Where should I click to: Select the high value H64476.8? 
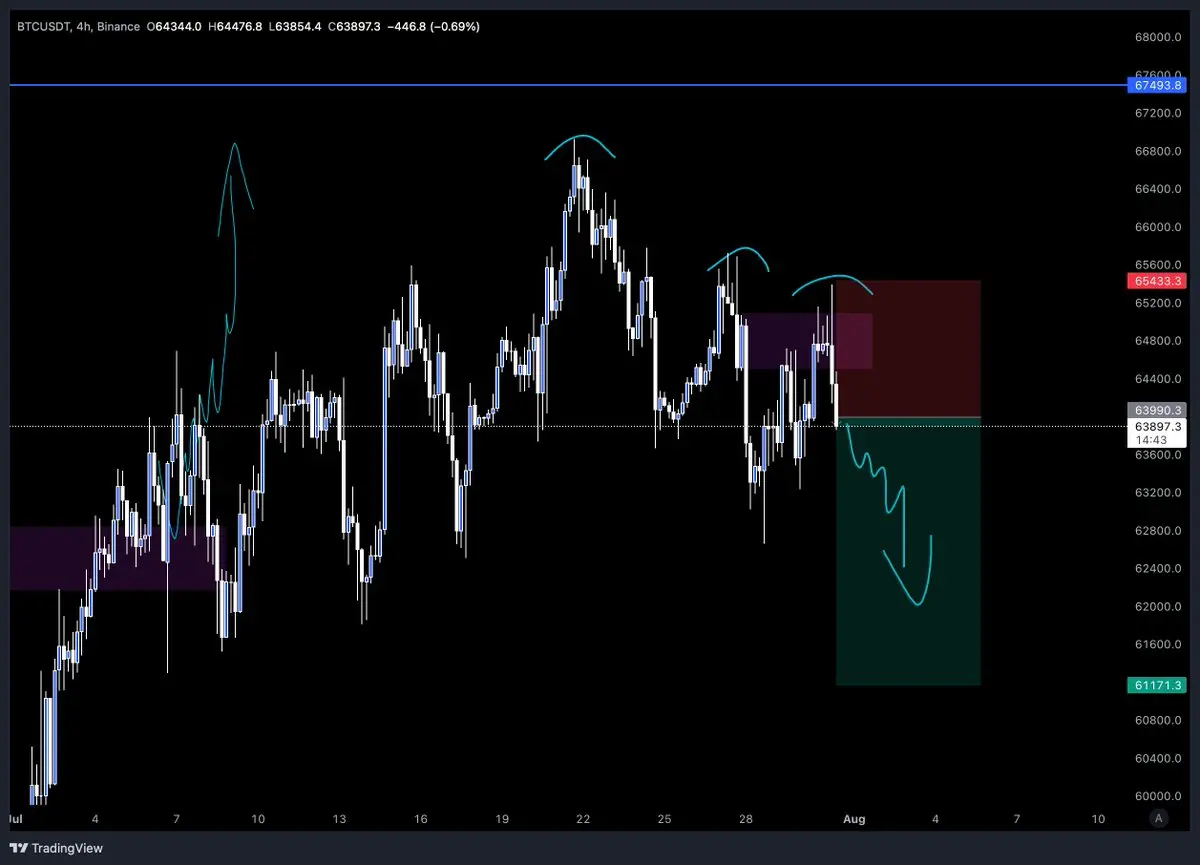point(235,26)
